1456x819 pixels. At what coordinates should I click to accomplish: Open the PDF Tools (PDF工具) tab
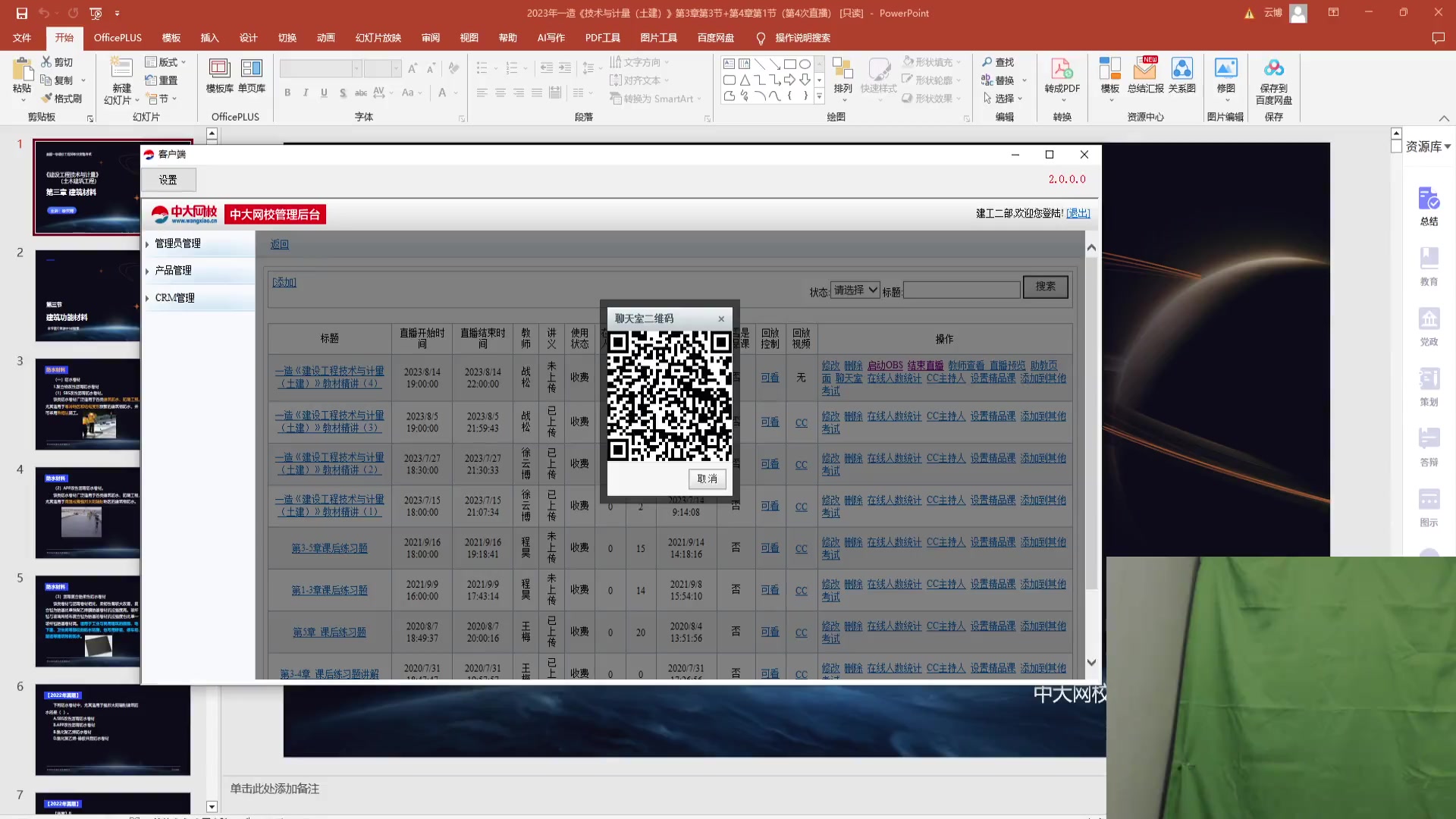[x=602, y=38]
